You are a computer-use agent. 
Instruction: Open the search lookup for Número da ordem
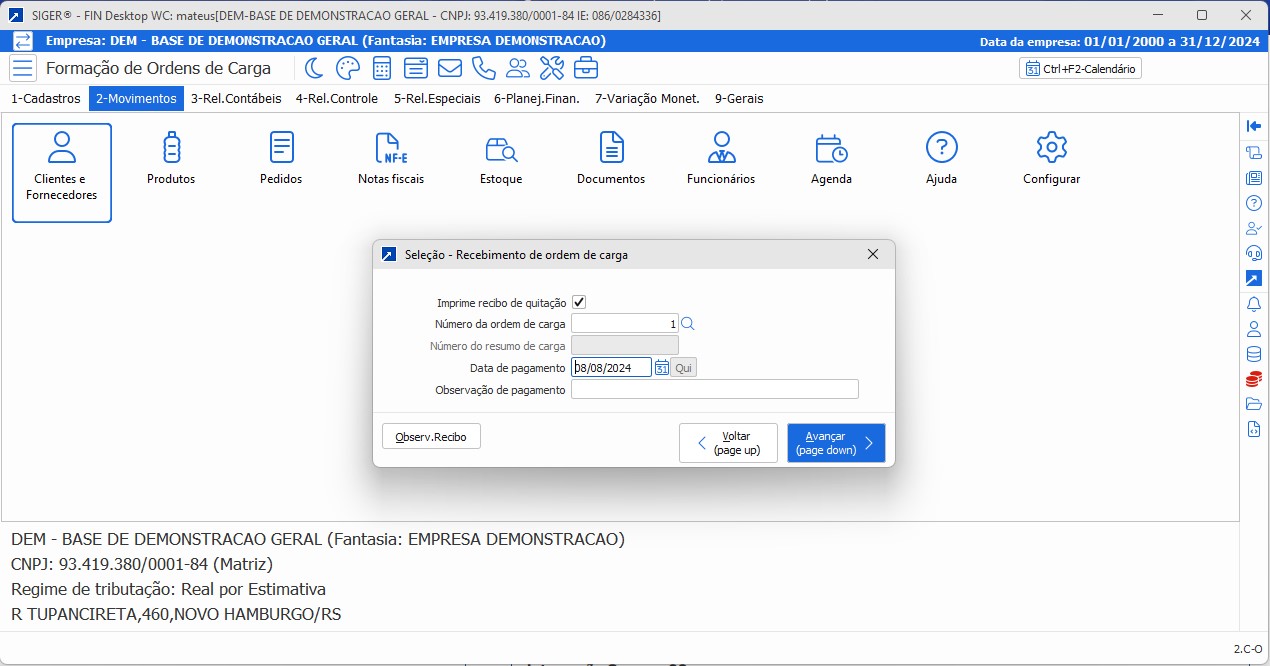click(x=686, y=322)
